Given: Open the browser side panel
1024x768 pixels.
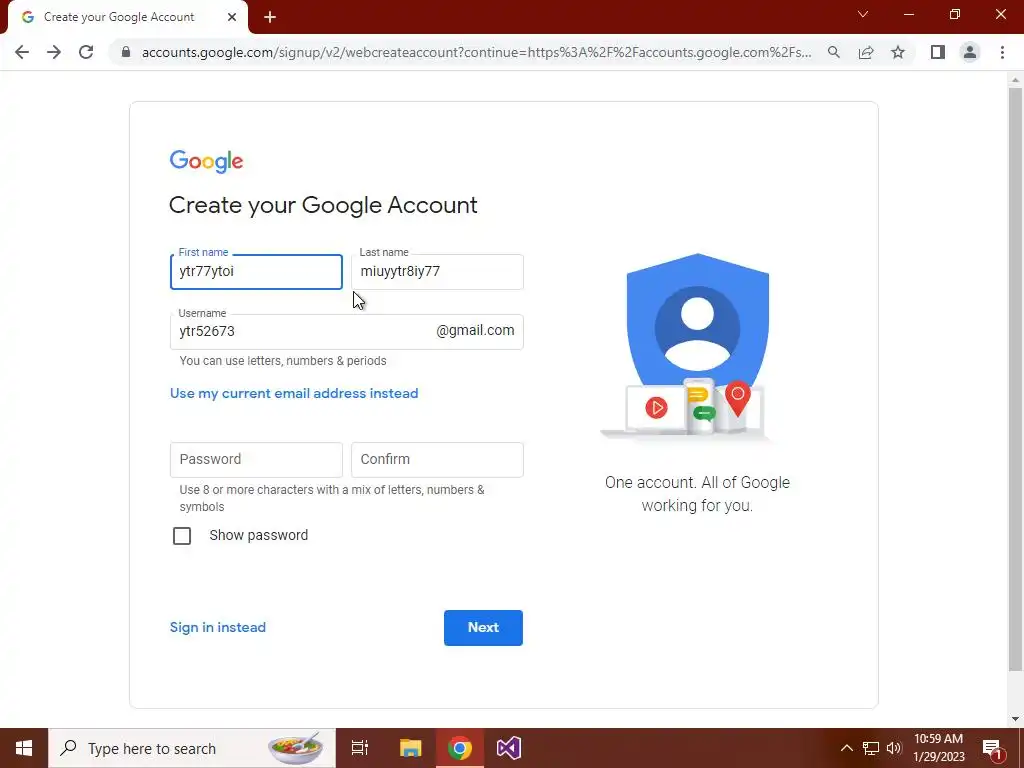Looking at the screenshot, I should tap(938, 52).
